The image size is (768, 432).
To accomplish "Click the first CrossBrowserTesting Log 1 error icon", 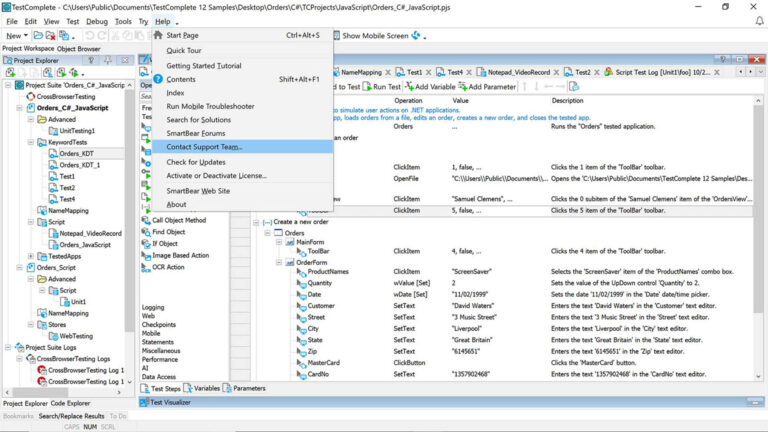I will [42, 370].
